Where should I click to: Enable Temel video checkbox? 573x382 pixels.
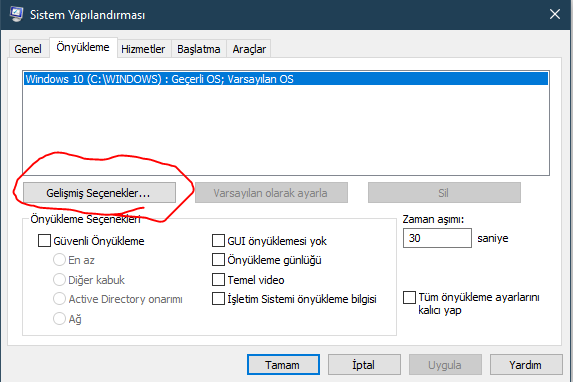tap(218, 280)
